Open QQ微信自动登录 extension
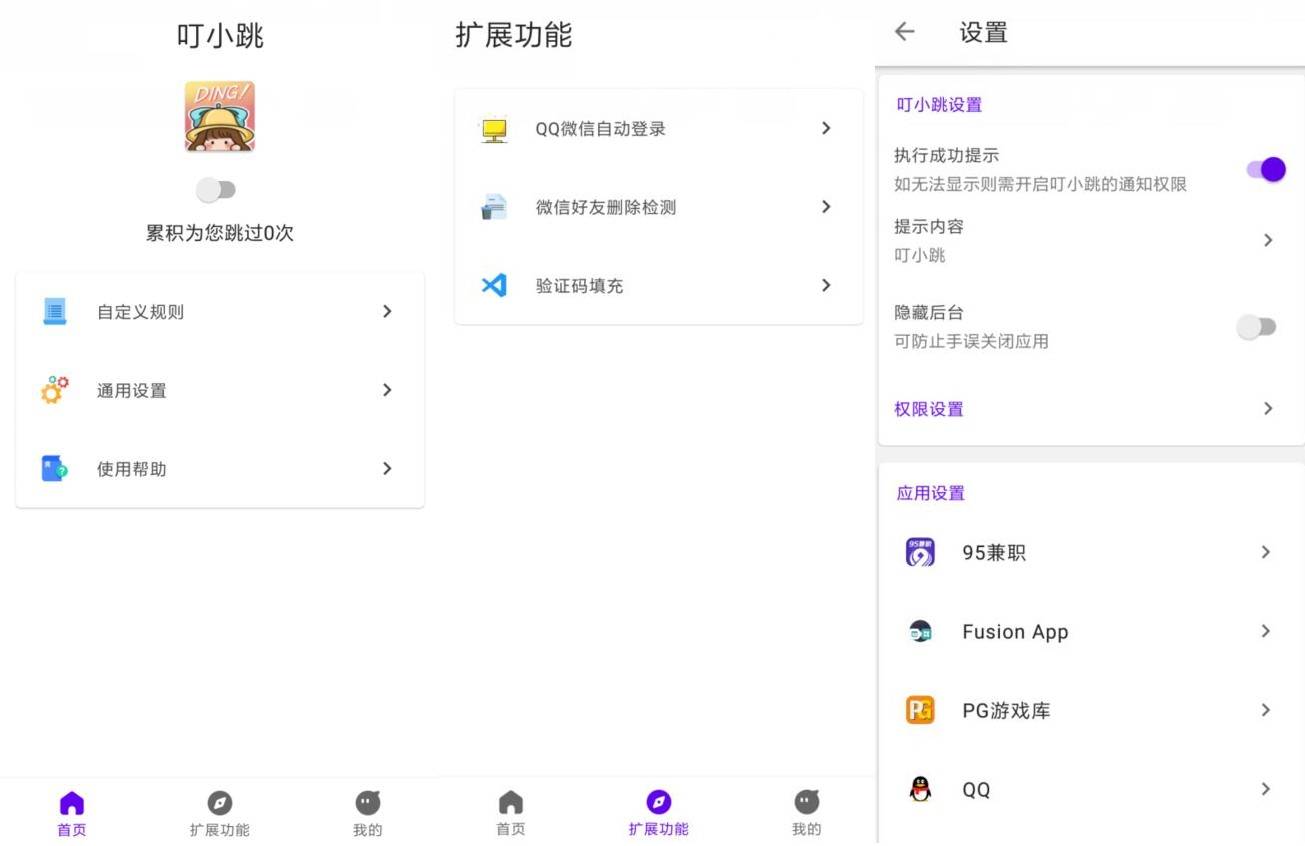Screen dimensions: 1305x846 (x=657, y=128)
